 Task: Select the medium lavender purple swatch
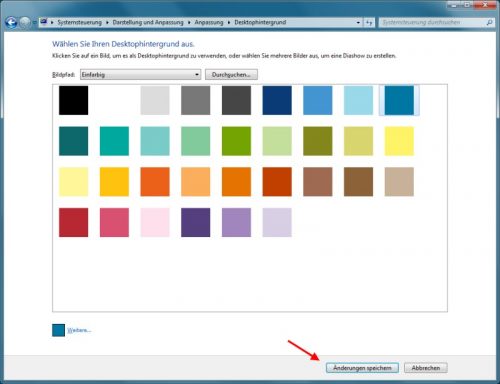coord(236,222)
